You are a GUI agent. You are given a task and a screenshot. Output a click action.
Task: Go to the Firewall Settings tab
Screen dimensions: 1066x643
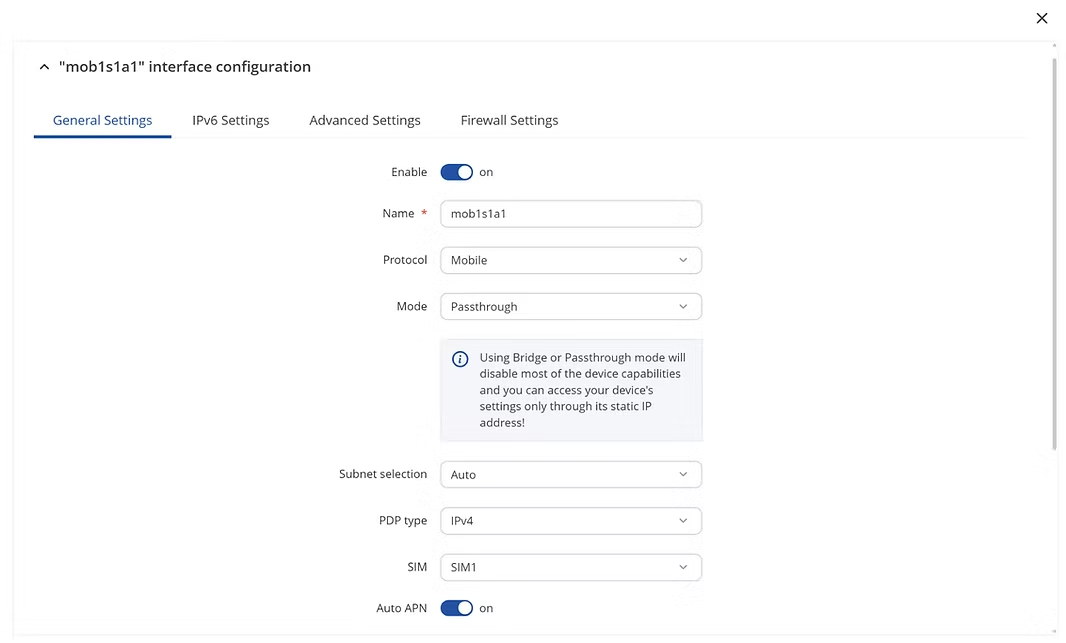click(509, 120)
